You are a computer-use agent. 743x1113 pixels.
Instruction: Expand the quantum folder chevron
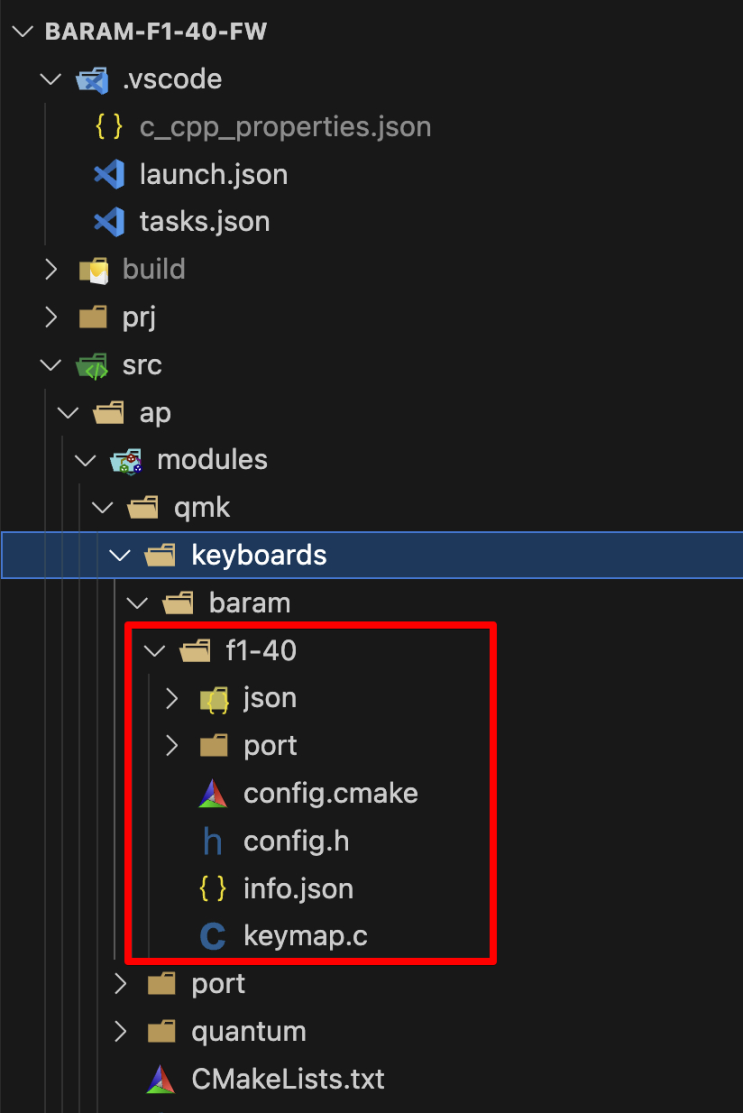coord(120,1031)
